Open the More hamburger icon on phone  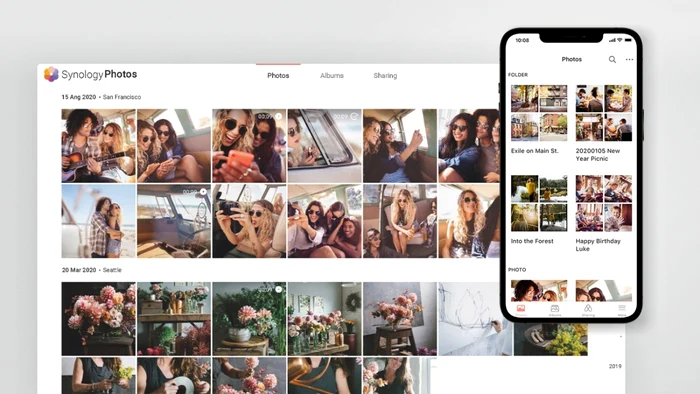[621, 310]
